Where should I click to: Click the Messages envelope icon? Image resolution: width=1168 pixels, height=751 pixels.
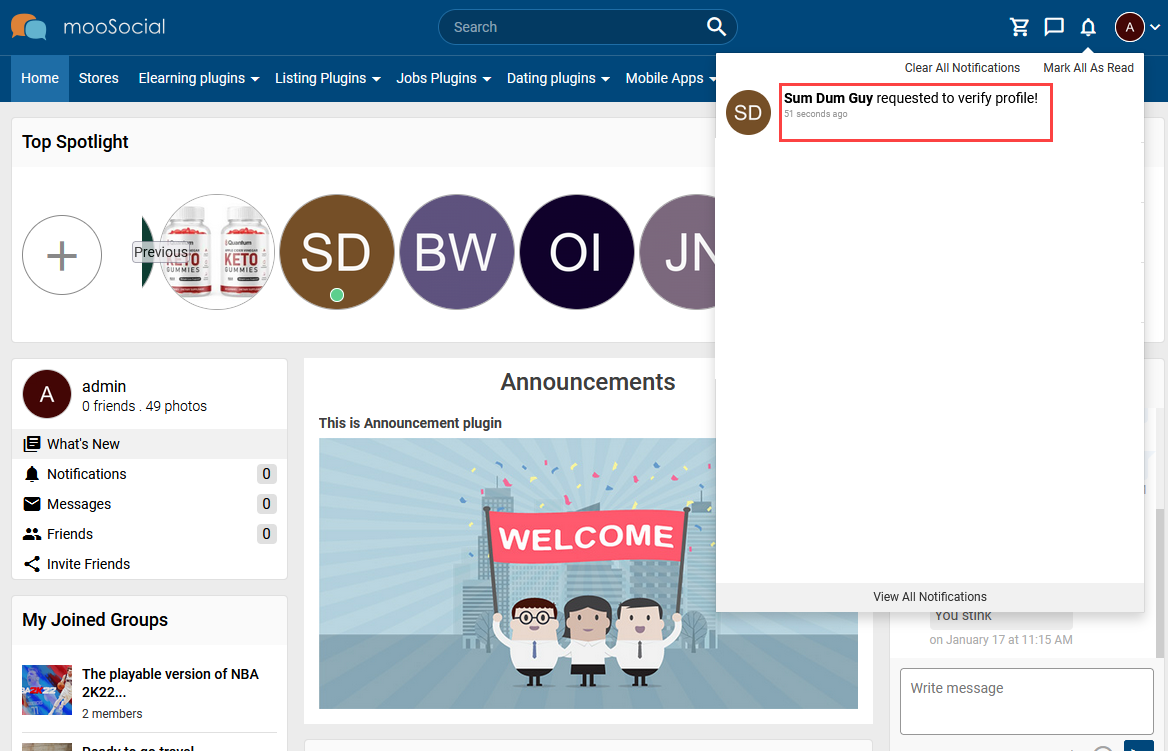coord(32,504)
